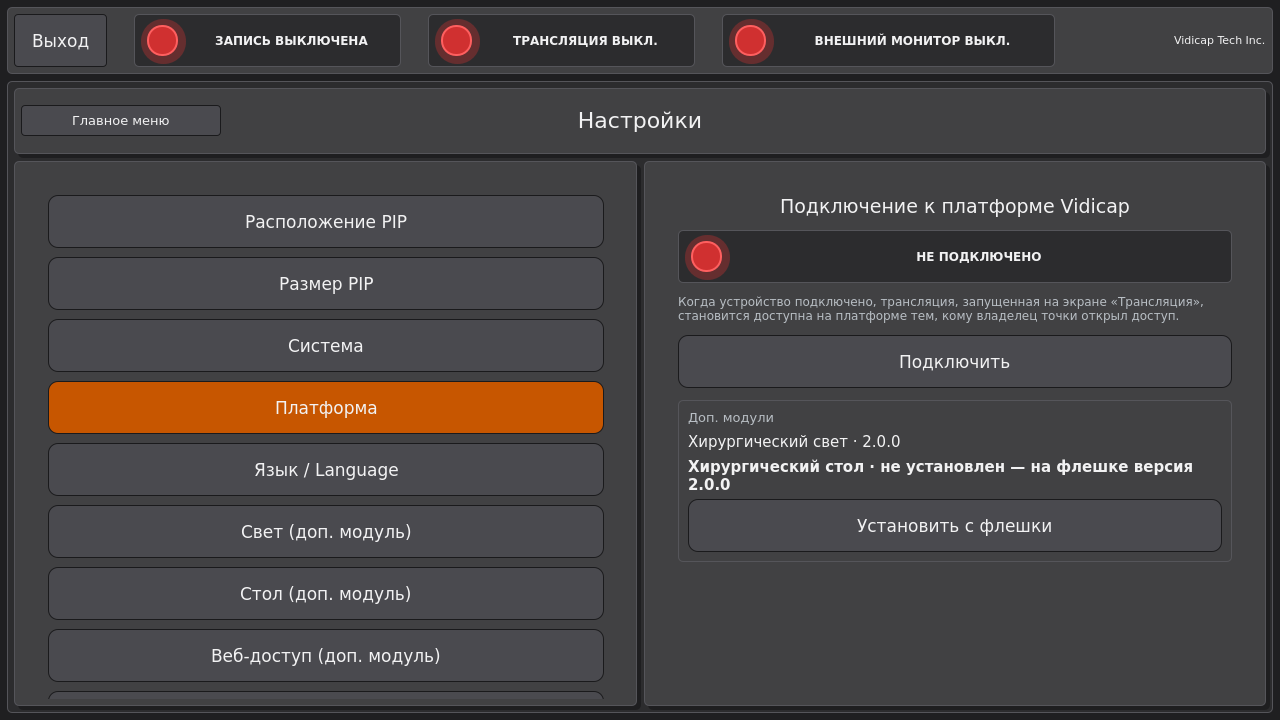The width and height of the screenshot is (1280, 720).
Task: Return to Главное меню
Action: (121, 120)
